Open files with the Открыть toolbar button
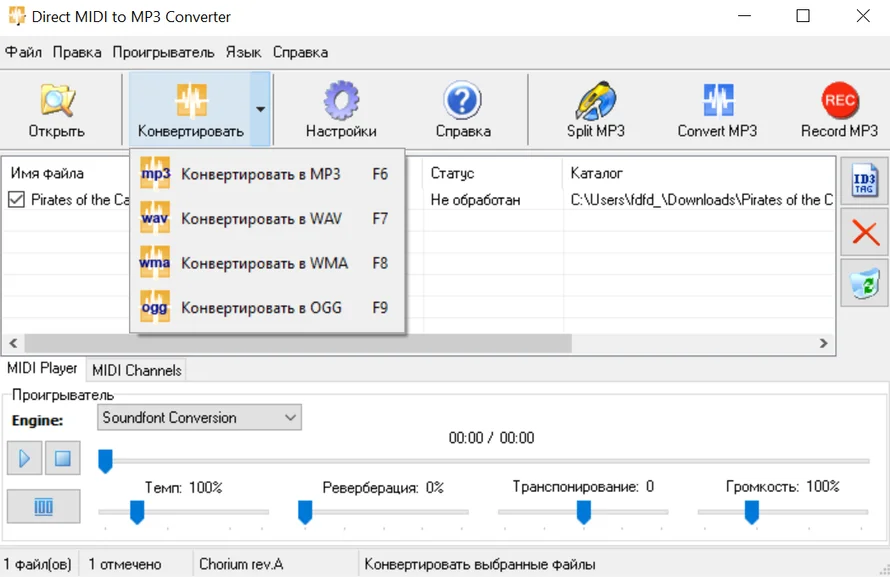Image resolution: width=890 pixels, height=577 pixels. 57,109
